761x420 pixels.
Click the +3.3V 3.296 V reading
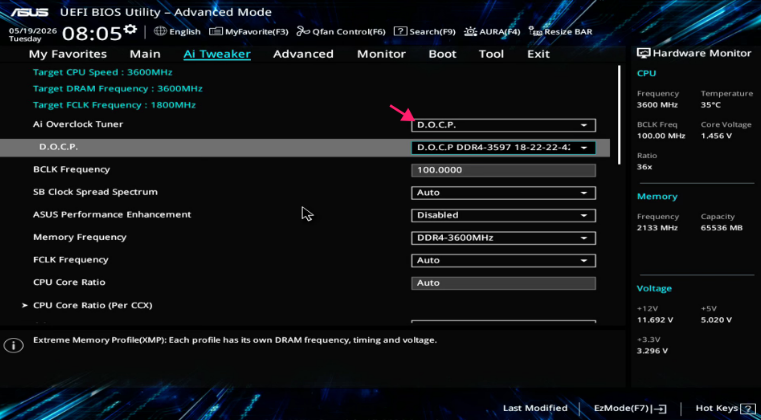653,351
